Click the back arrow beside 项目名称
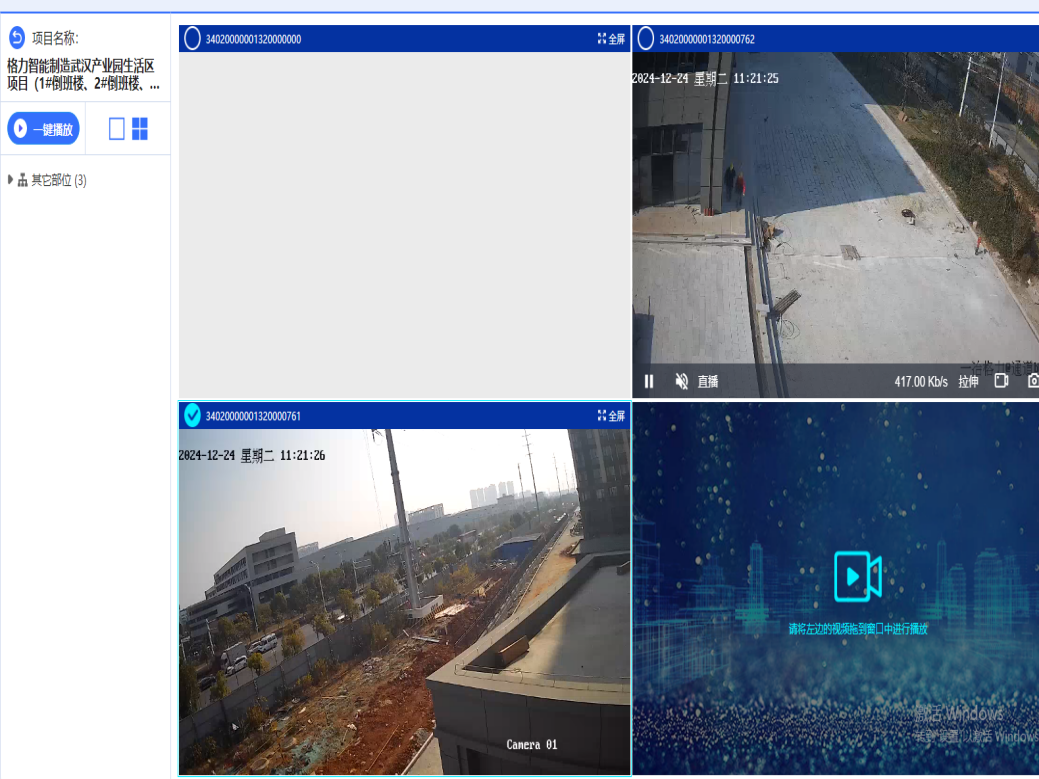This screenshot has height=779, width=1039. point(17,38)
